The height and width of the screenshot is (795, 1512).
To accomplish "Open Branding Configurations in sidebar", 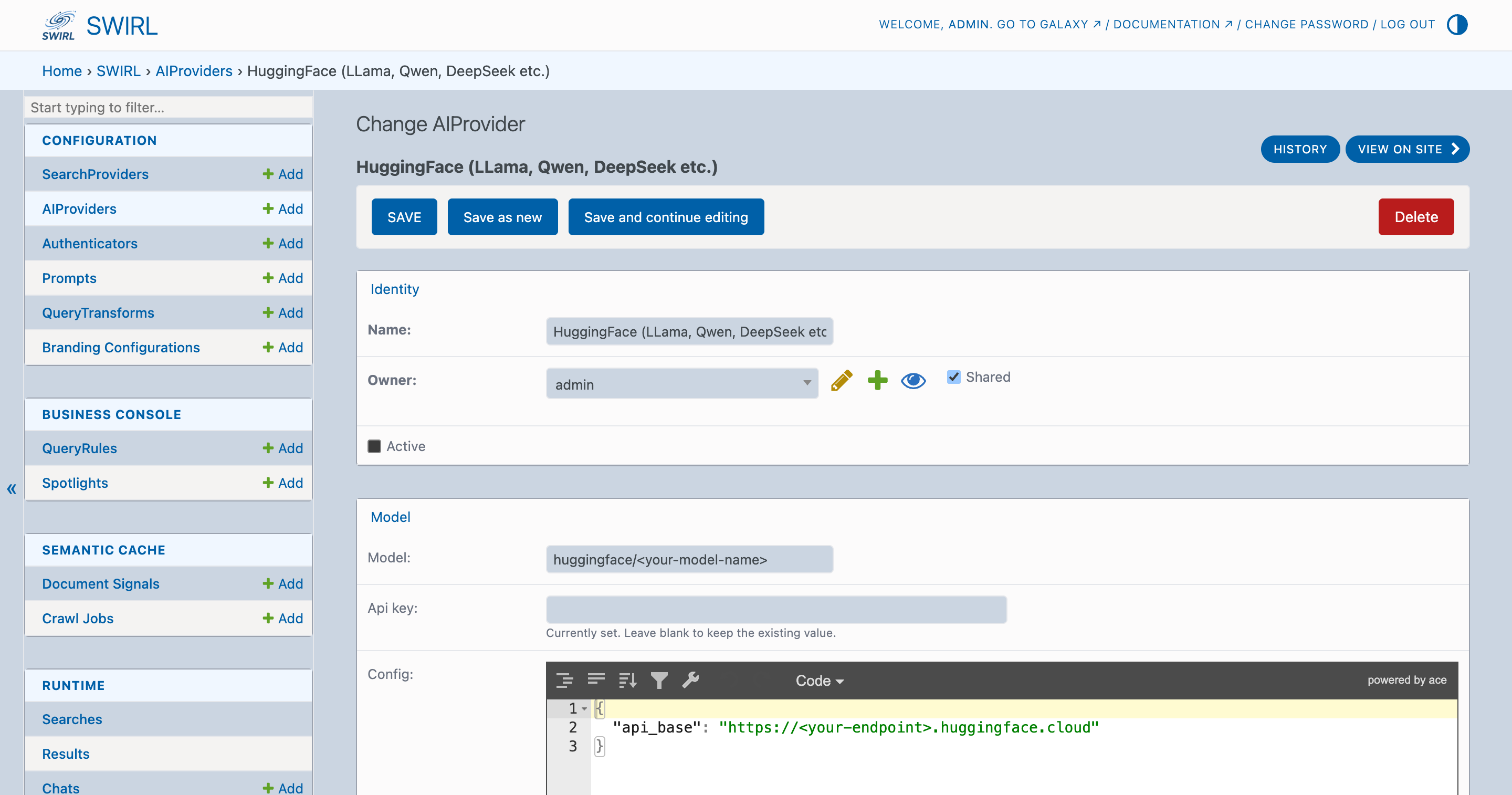I will [x=121, y=347].
